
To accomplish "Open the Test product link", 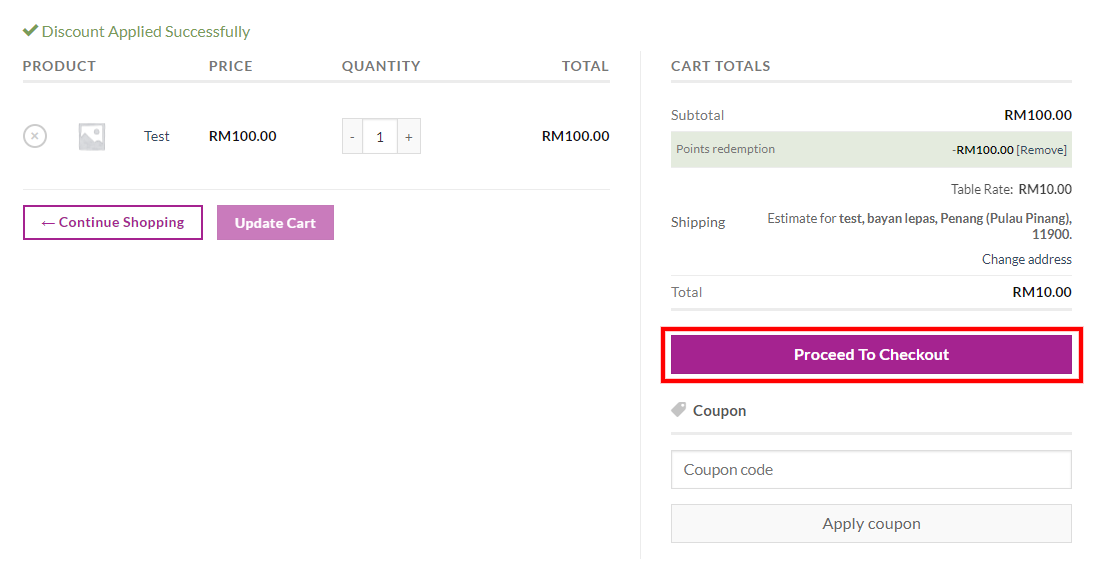I will click(157, 136).
